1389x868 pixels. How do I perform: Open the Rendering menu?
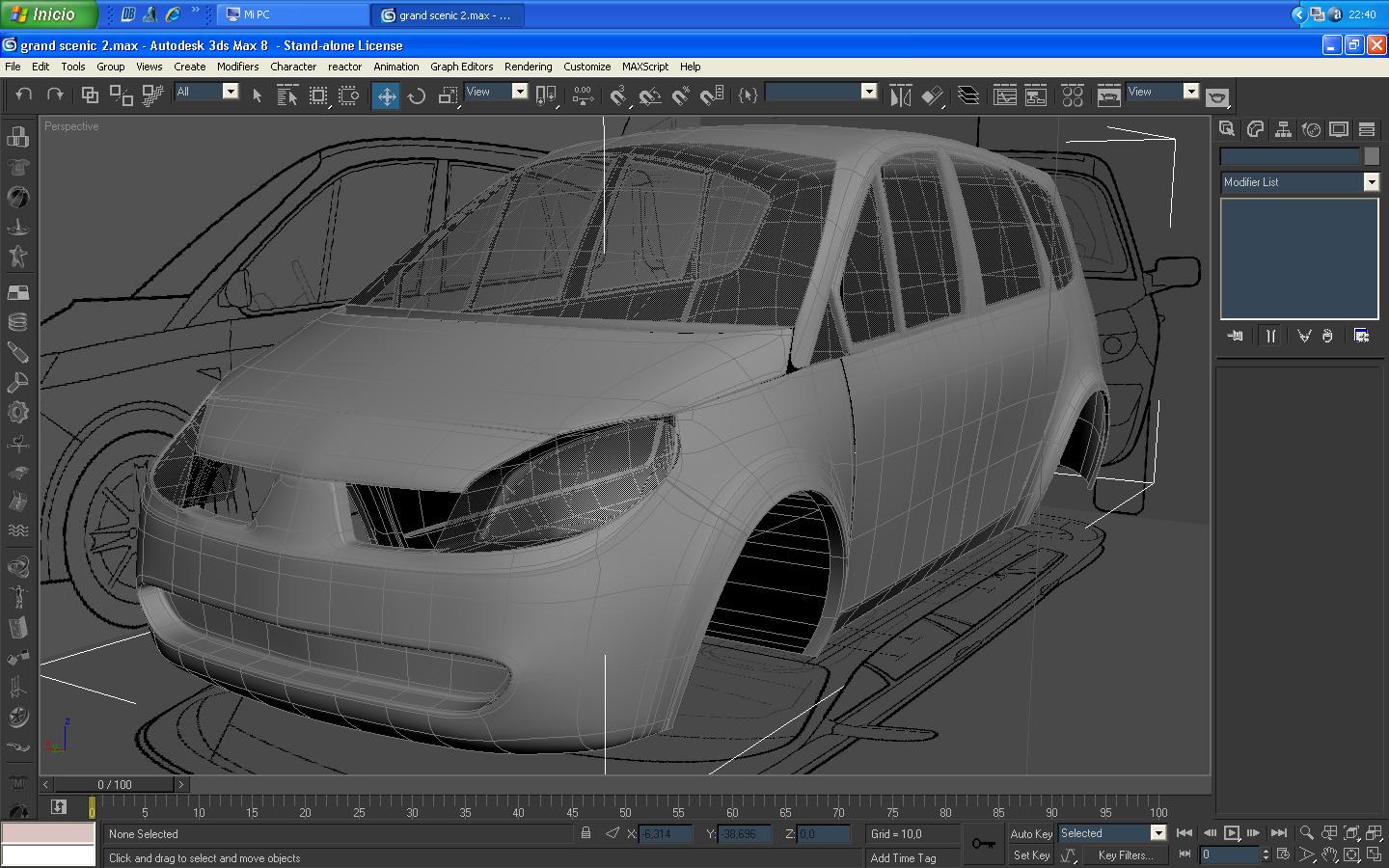click(x=528, y=67)
